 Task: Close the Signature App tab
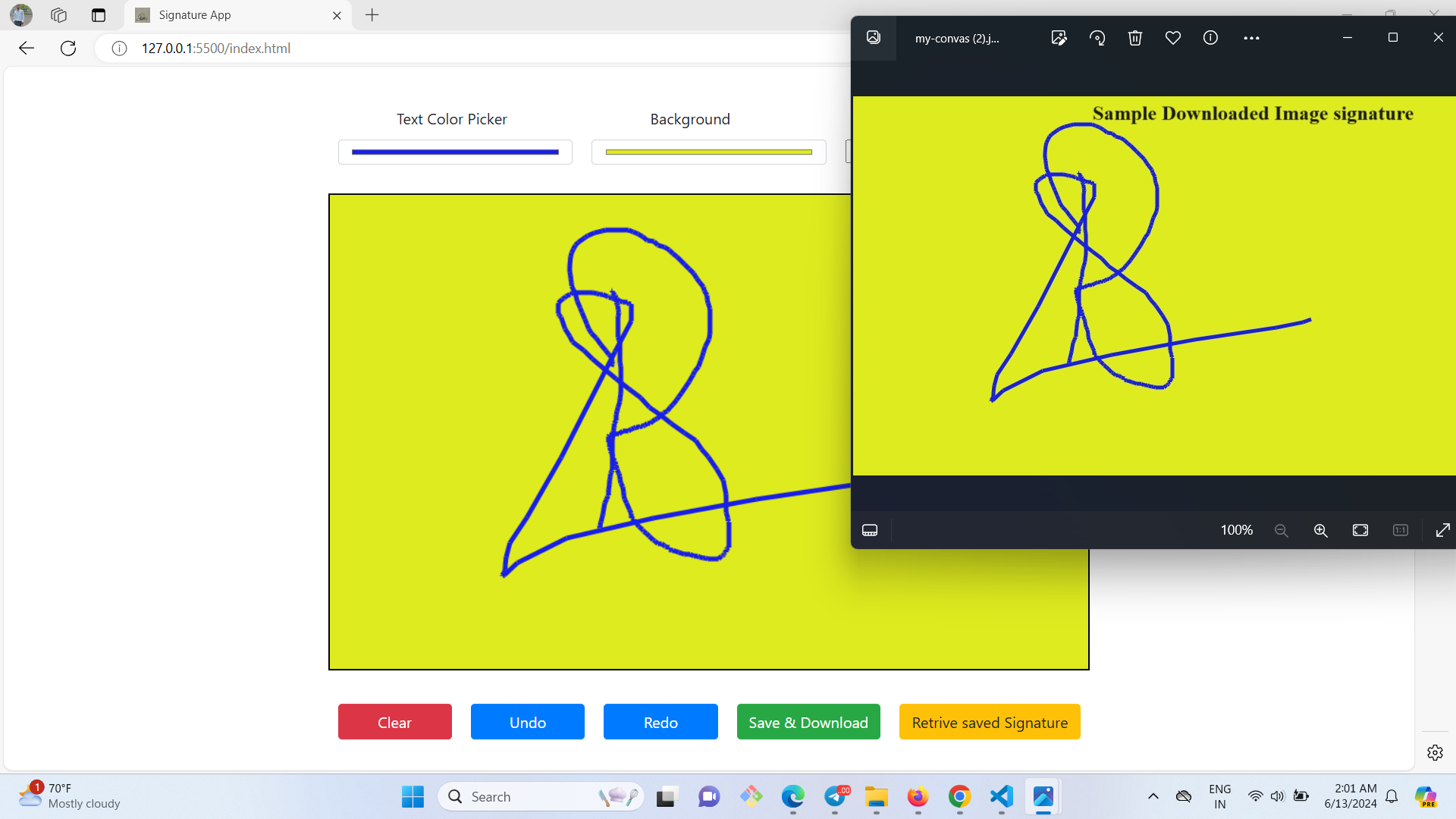coord(337,15)
